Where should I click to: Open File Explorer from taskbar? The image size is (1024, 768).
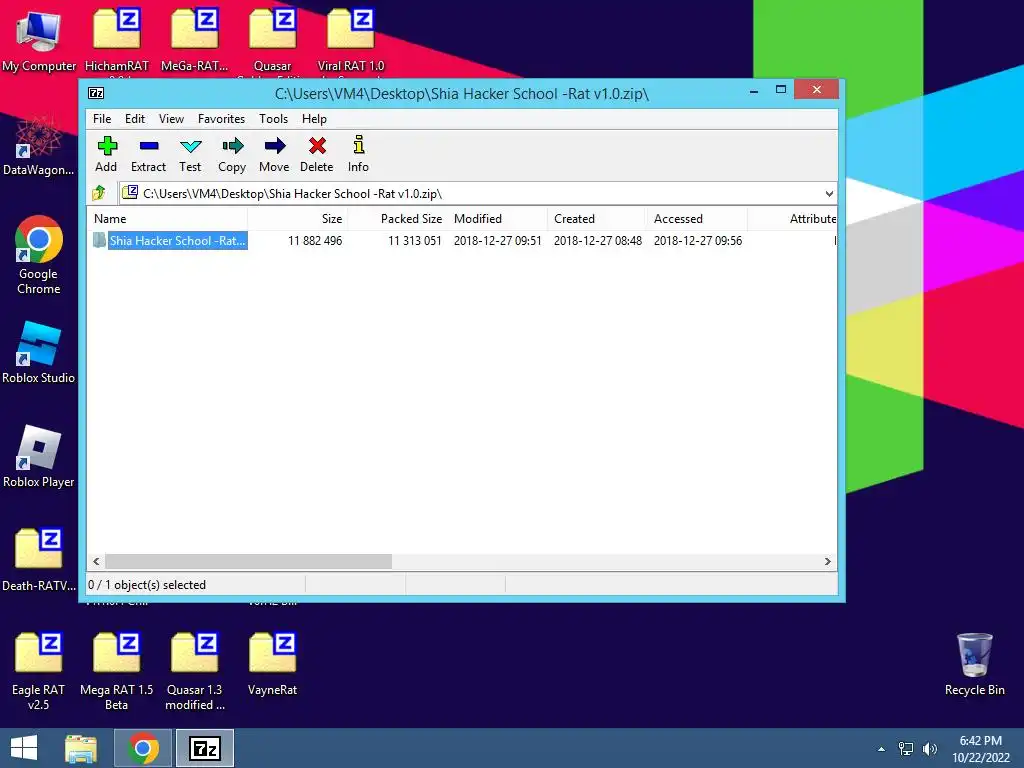pyautogui.click(x=81, y=748)
